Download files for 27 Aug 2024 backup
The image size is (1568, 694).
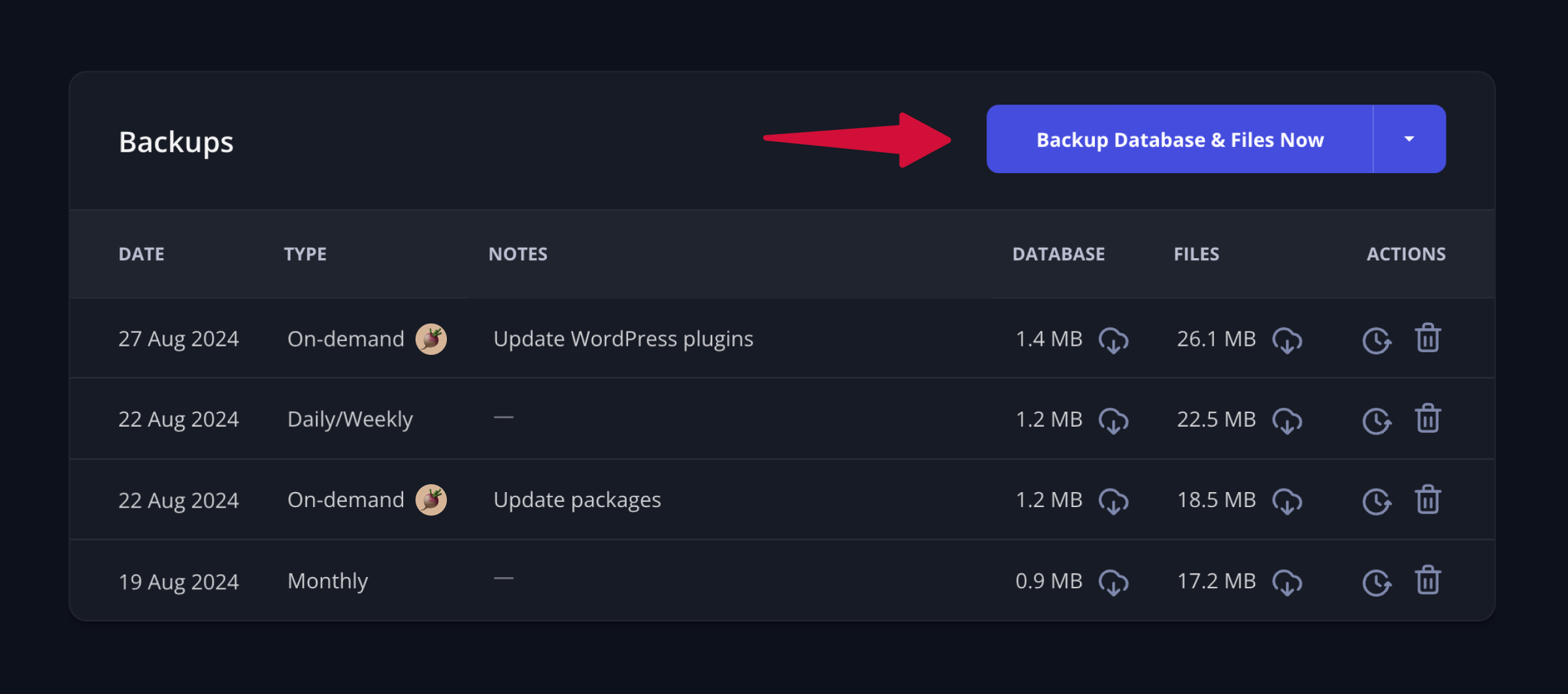point(1287,340)
